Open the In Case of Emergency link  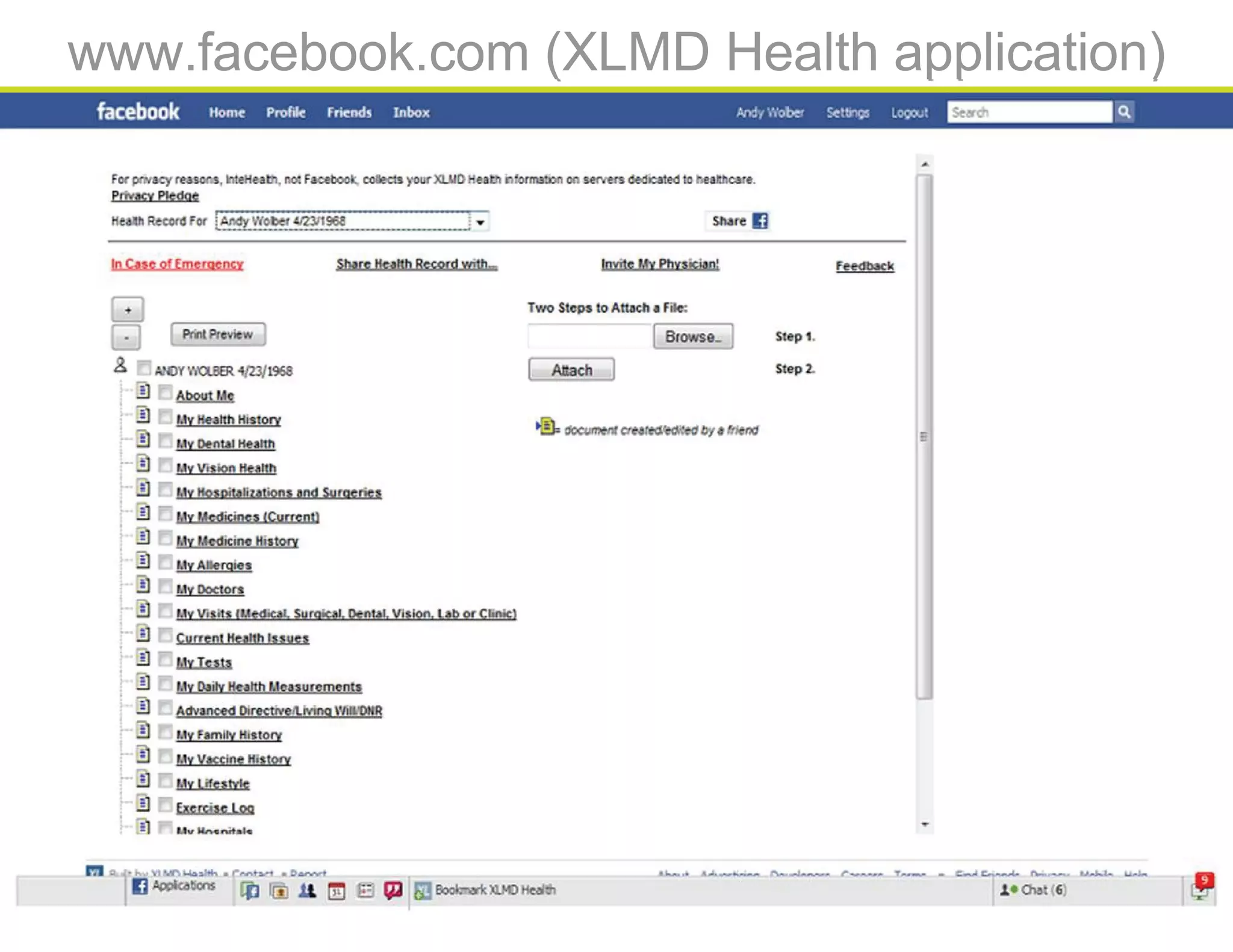pos(177,264)
